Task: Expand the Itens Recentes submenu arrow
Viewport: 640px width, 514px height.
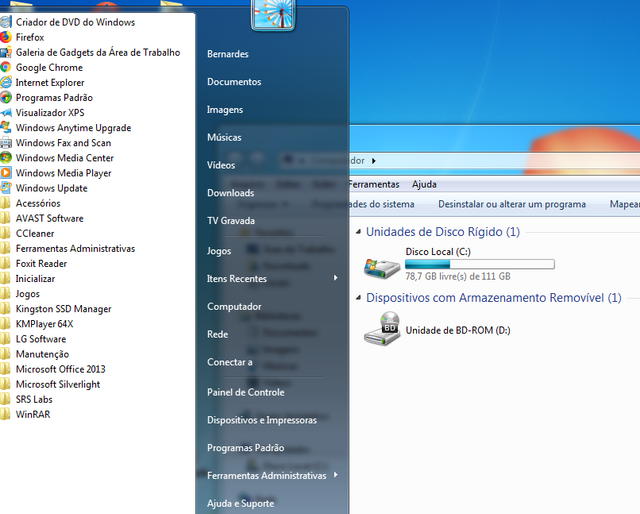Action: 336,278
